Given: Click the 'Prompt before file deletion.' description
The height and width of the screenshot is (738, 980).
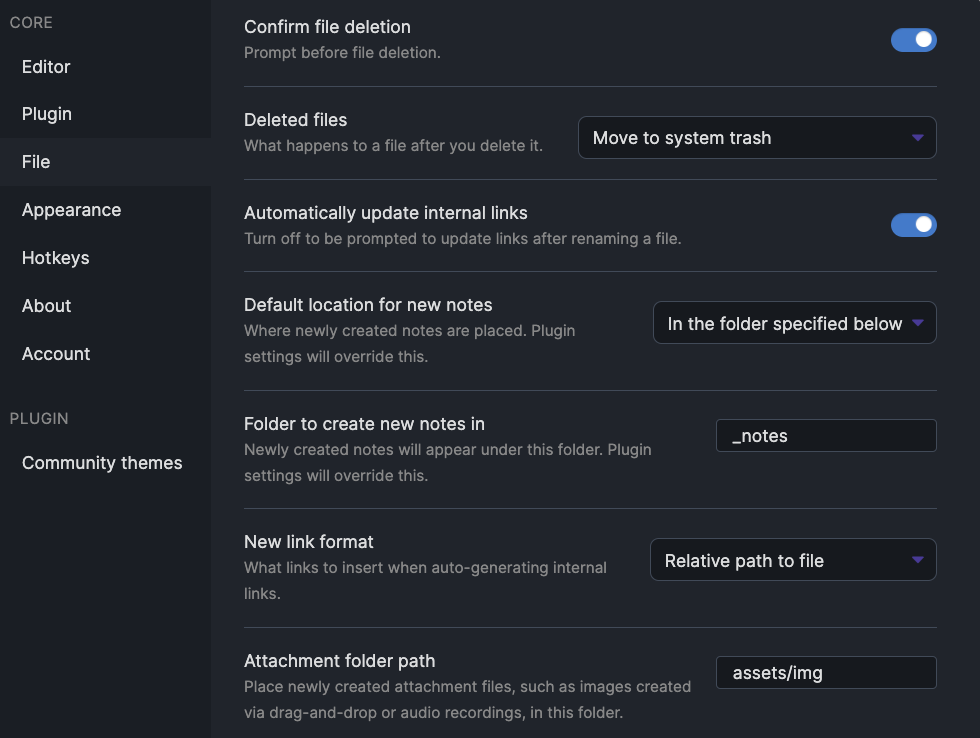Looking at the screenshot, I should tap(342, 52).
